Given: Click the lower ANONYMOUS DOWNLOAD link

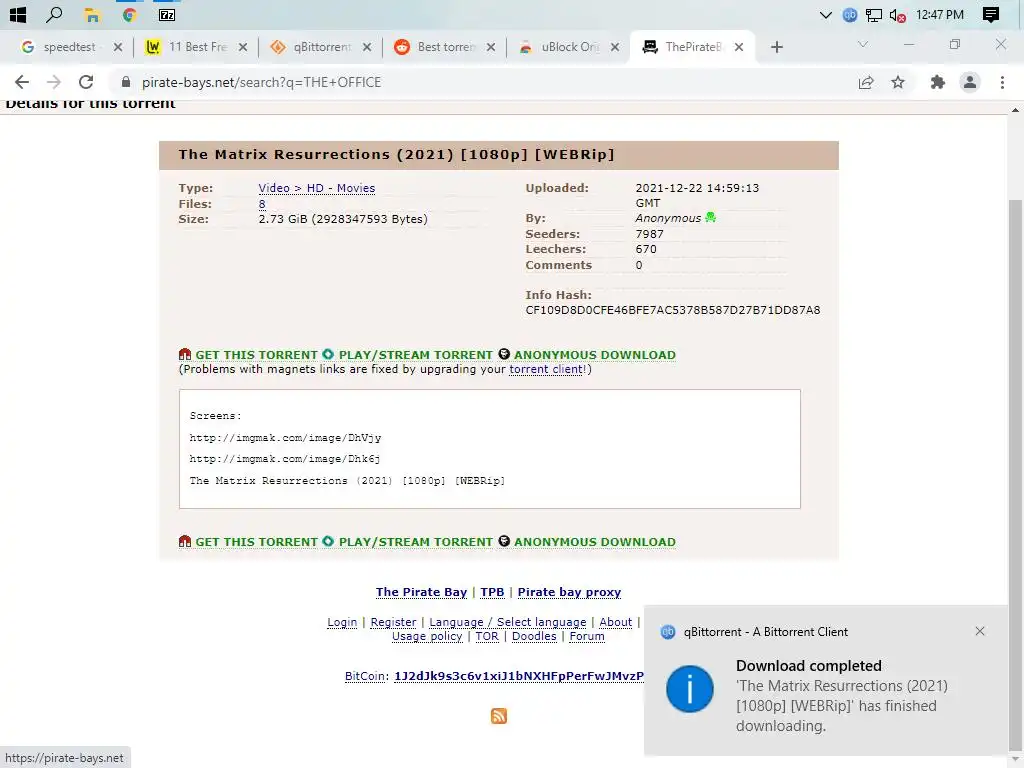Looking at the screenshot, I should [x=594, y=542].
